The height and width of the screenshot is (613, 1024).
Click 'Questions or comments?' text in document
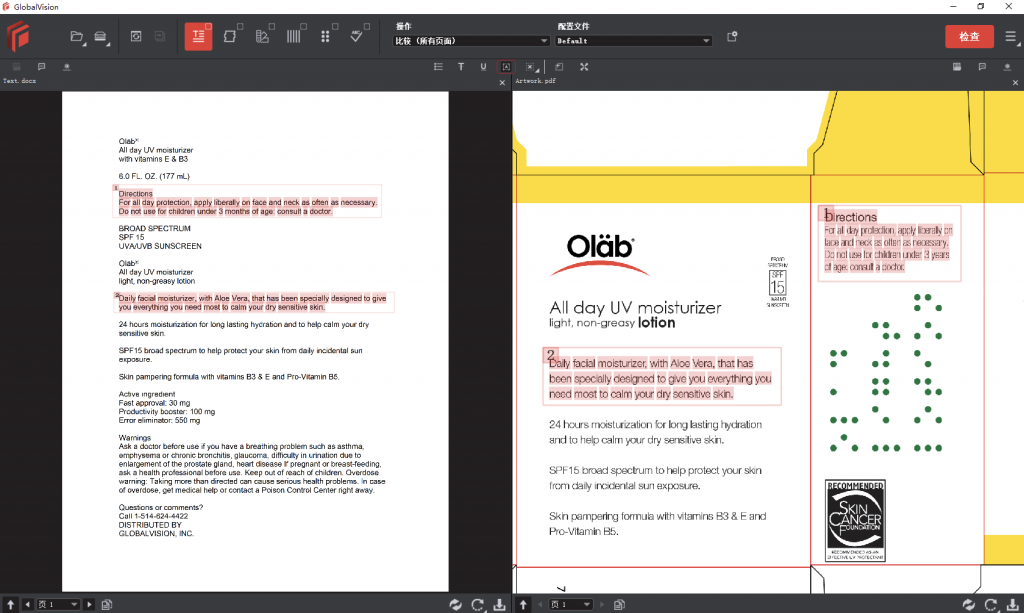pyautogui.click(x=161, y=507)
